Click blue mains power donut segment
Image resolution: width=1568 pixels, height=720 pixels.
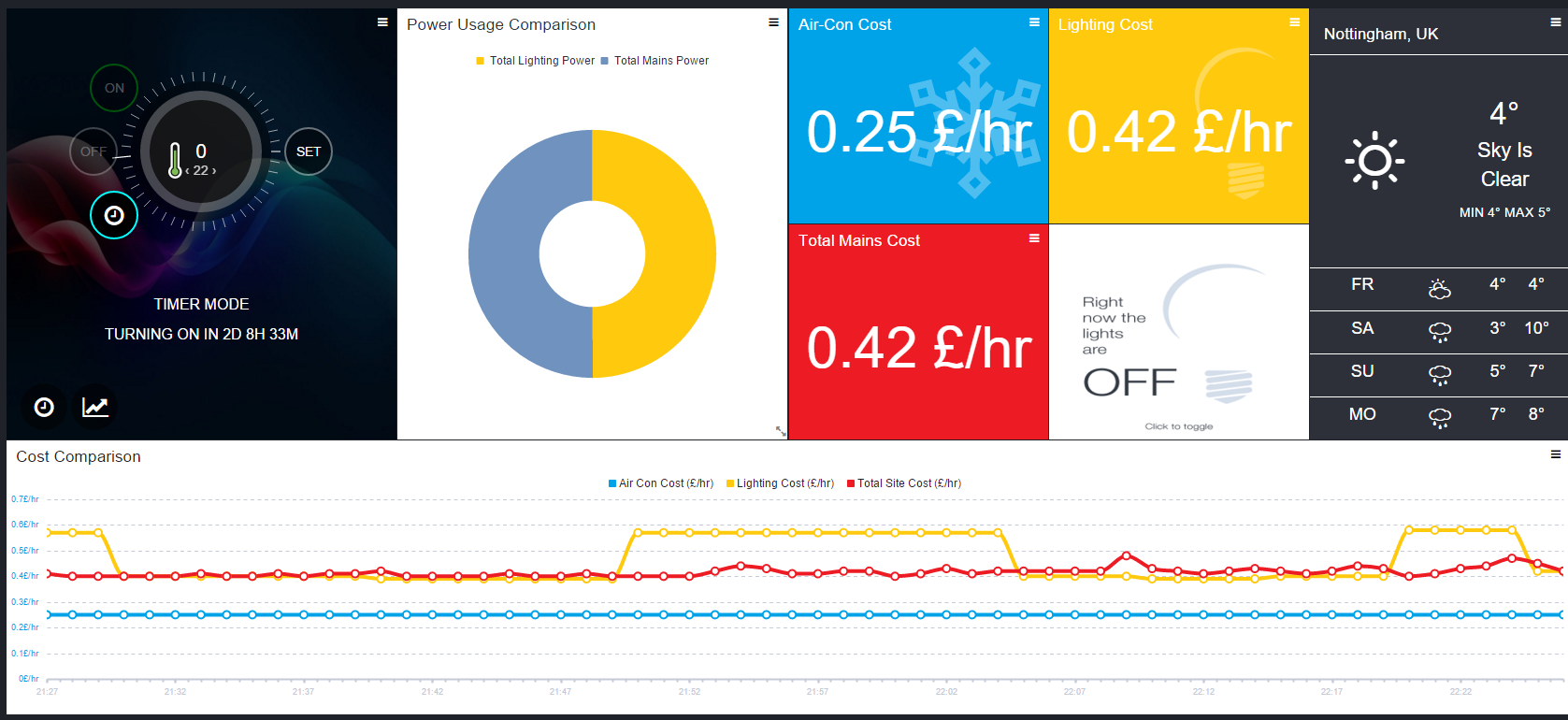point(503,253)
